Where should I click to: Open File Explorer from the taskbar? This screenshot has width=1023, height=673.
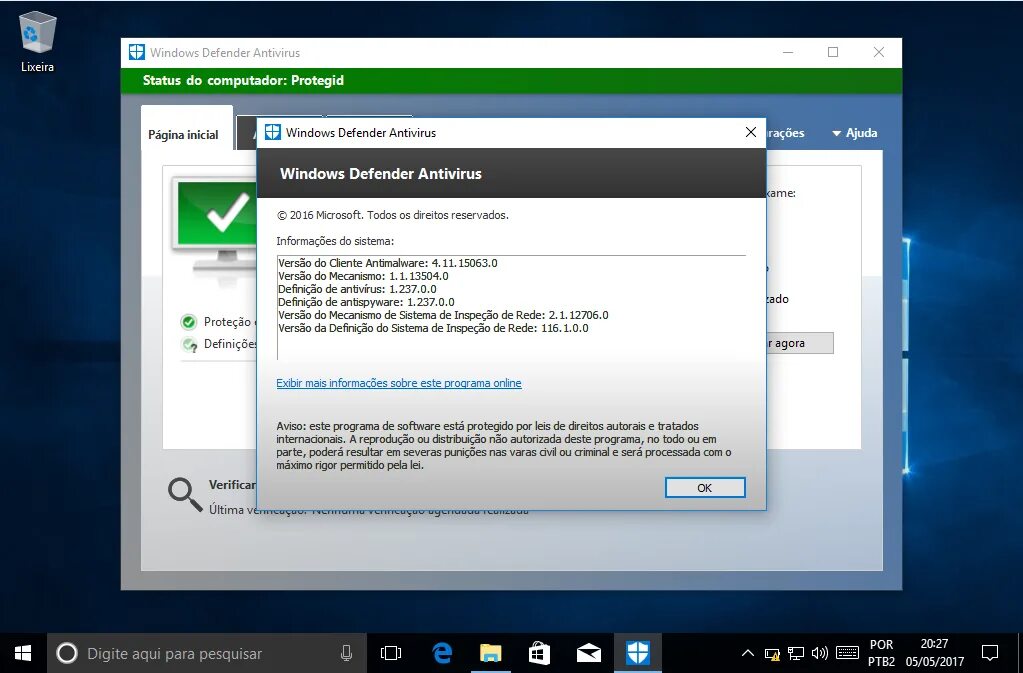click(x=491, y=653)
